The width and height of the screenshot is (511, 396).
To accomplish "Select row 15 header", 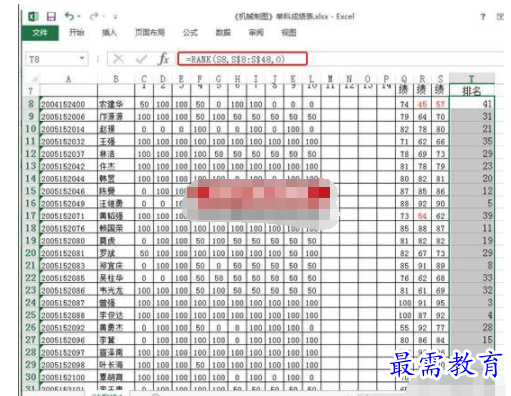I will pyautogui.click(x=31, y=191).
